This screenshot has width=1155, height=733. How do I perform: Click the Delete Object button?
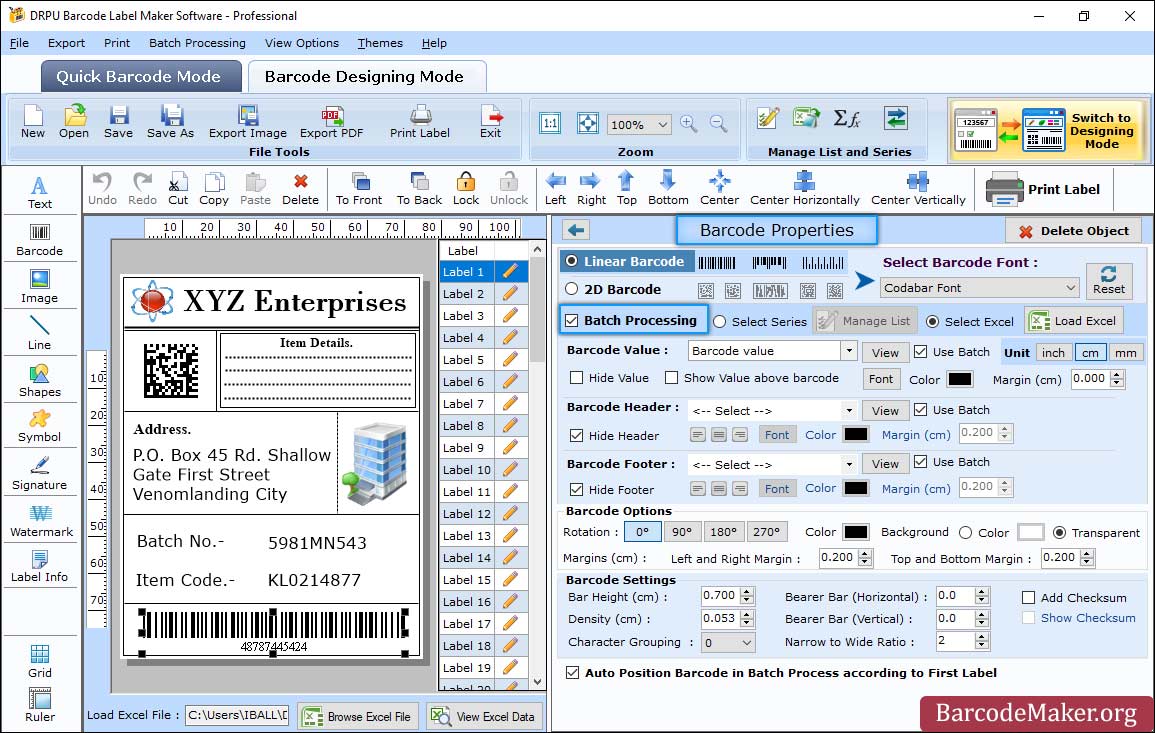click(1073, 231)
